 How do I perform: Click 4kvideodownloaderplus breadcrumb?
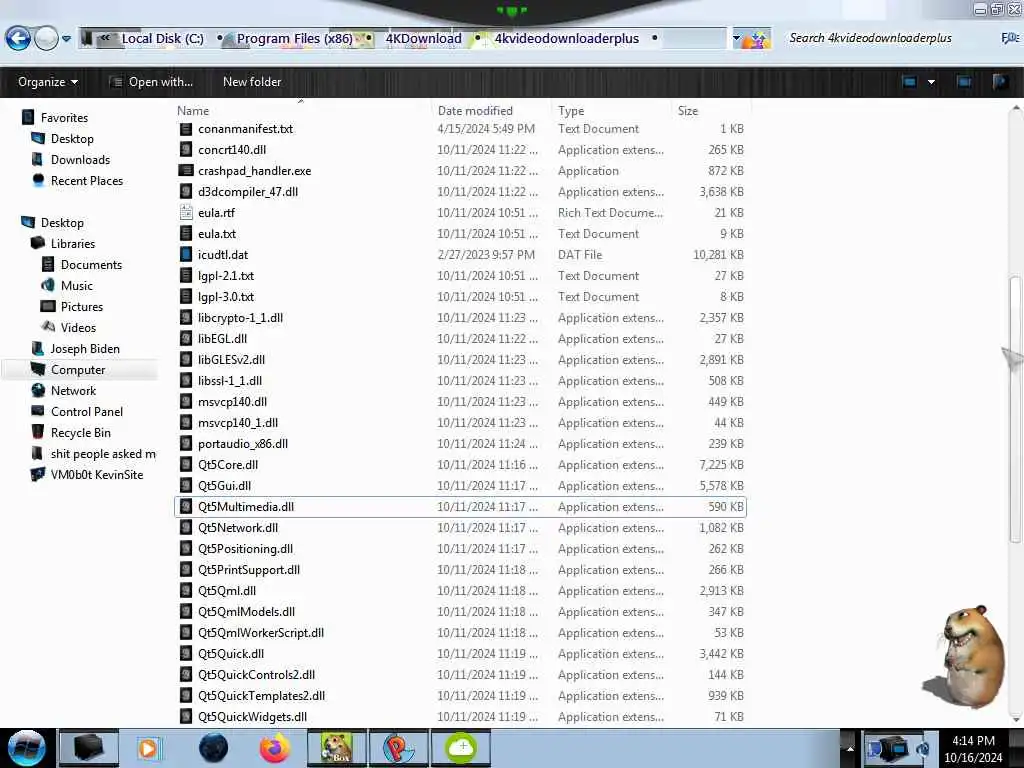pos(566,39)
